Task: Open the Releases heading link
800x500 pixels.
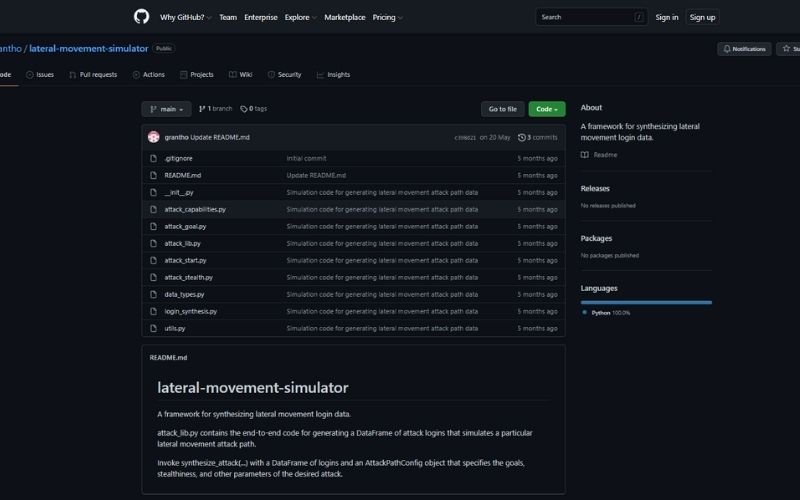Action: click(595, 188)
